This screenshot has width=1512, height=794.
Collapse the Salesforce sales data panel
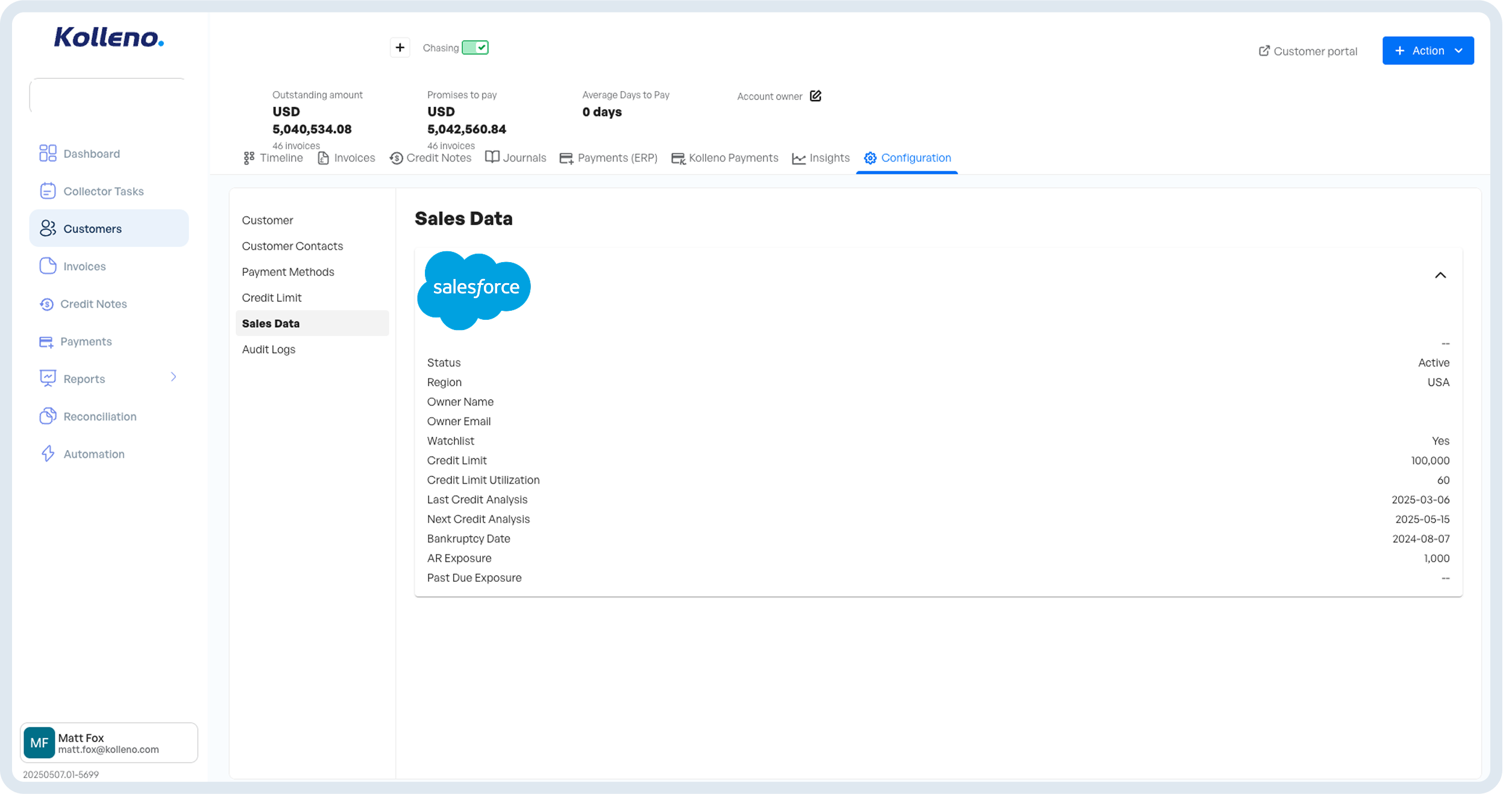(x=1441, y=275)
